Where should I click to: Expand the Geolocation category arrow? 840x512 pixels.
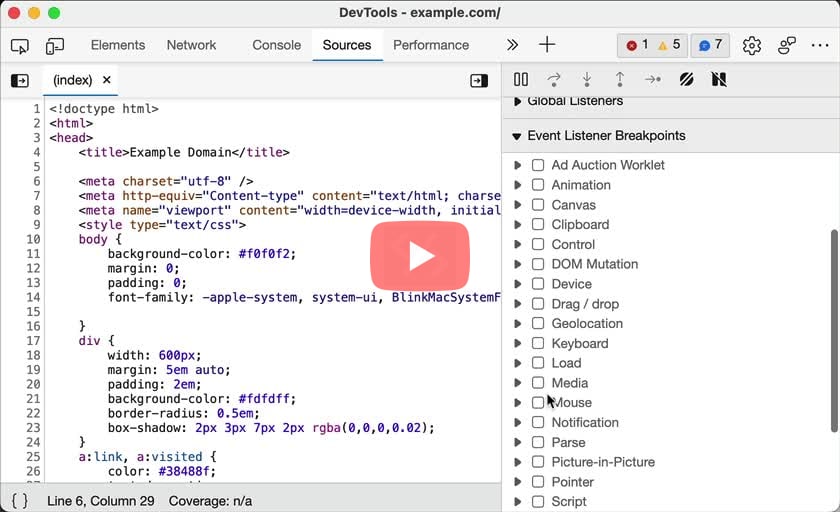[518, 323]
